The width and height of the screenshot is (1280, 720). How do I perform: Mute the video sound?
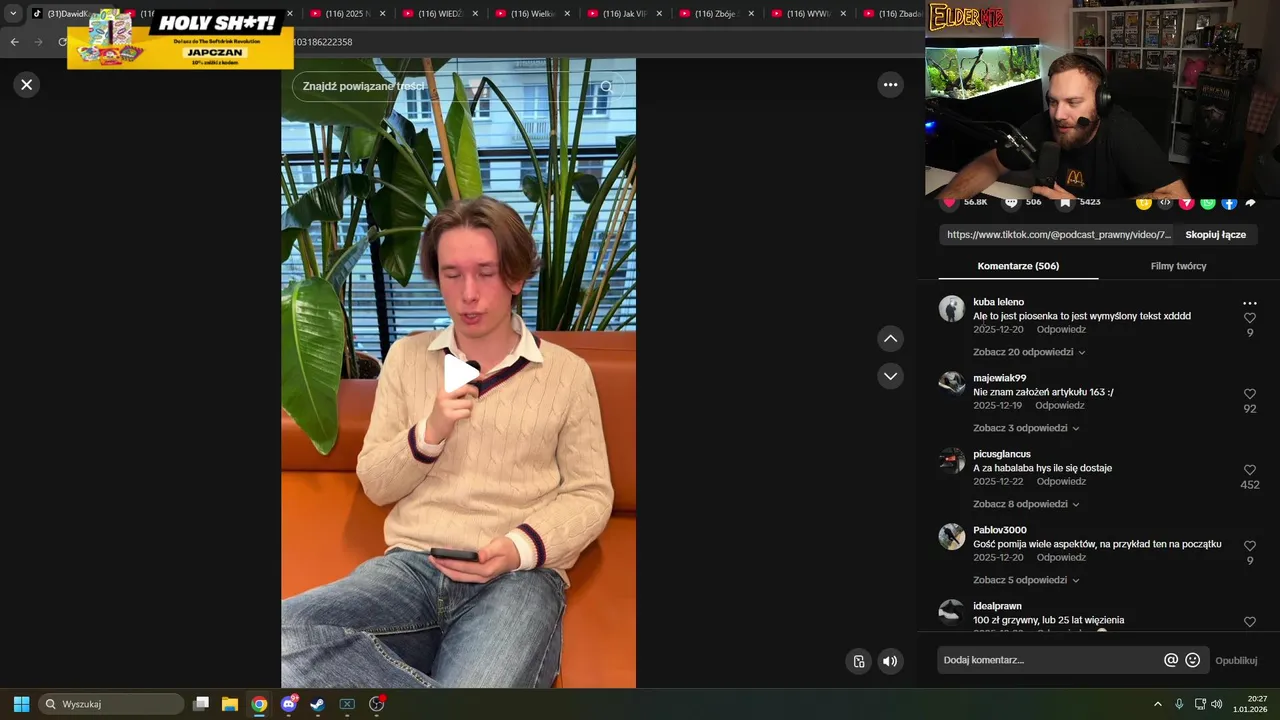(890, 661)
